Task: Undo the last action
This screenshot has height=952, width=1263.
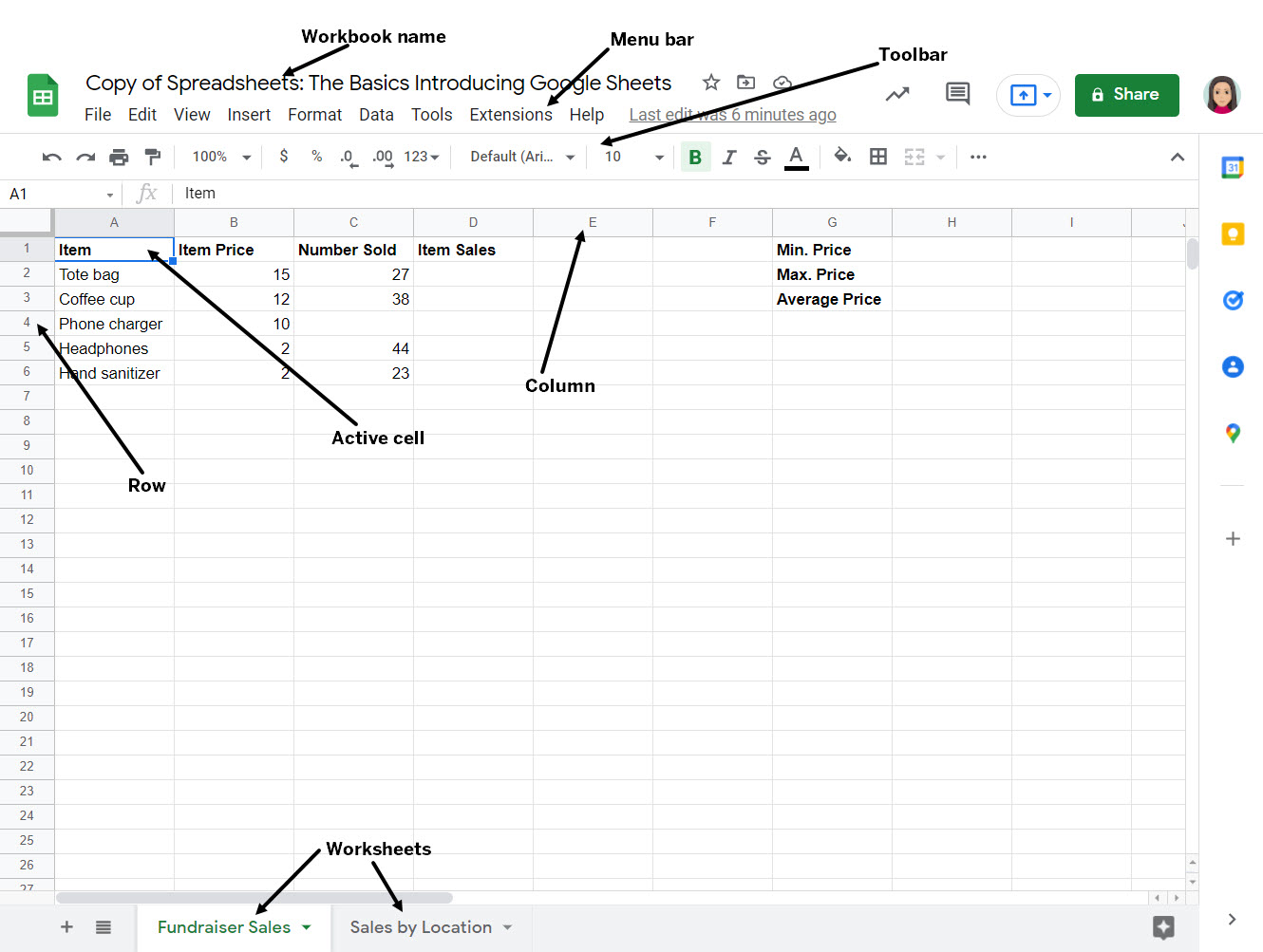Action: tap(52, 157)
